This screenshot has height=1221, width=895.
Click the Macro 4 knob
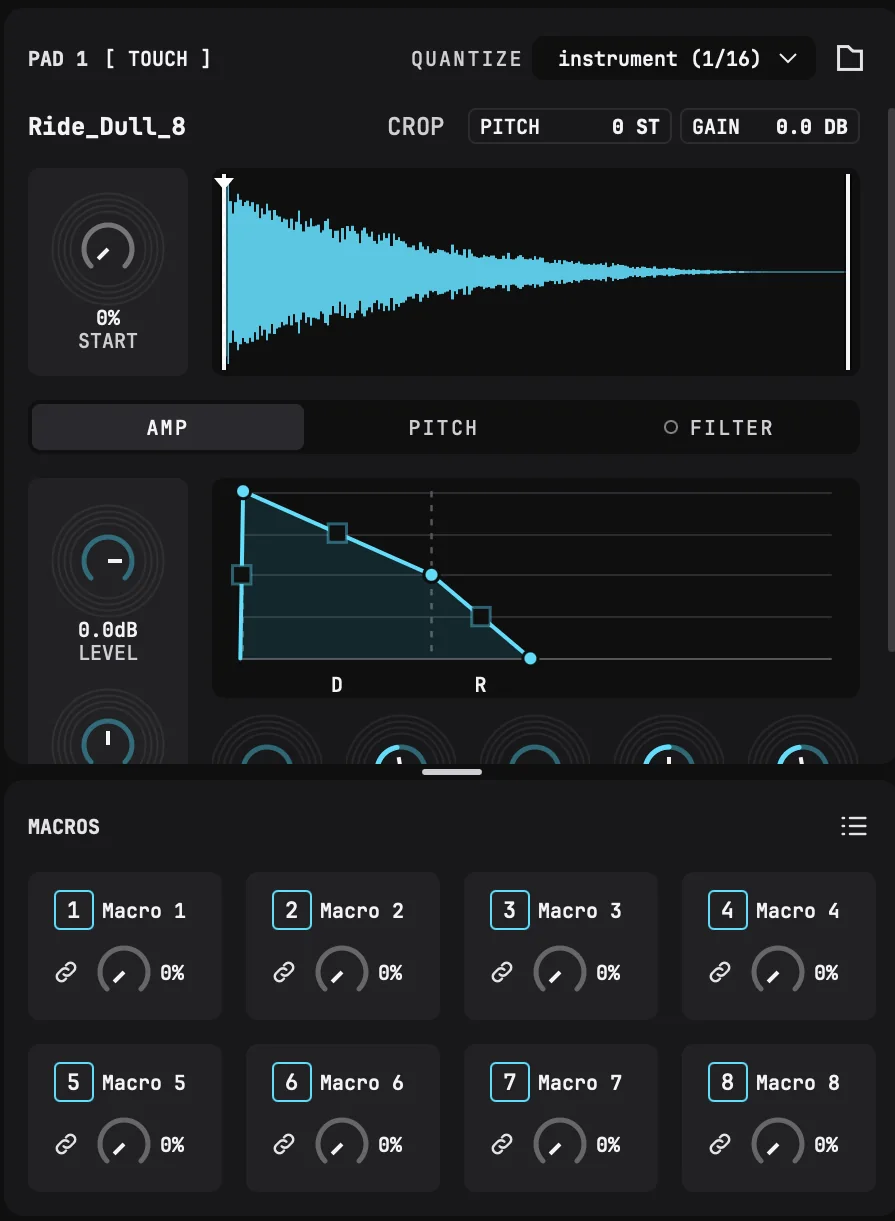[778, 972]
